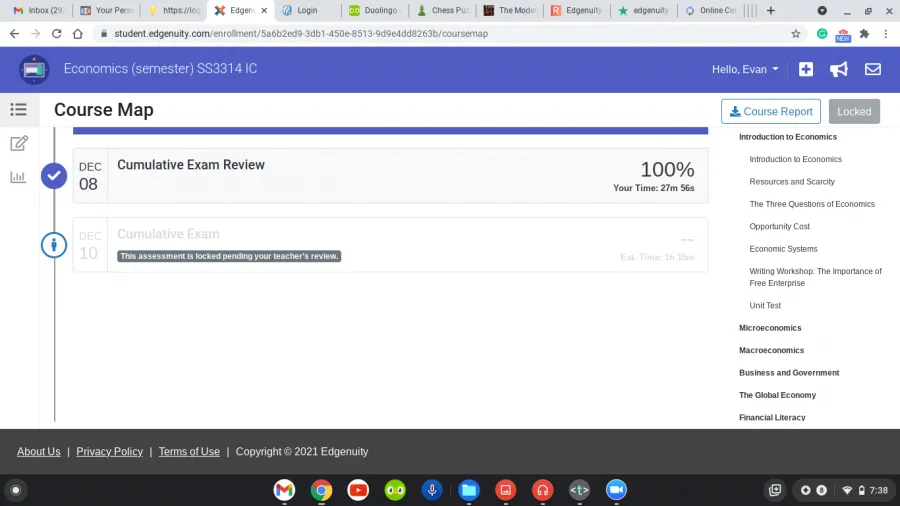
Task: Open Zoom from the taskbar shelf
Action: (x=616, y=490)
